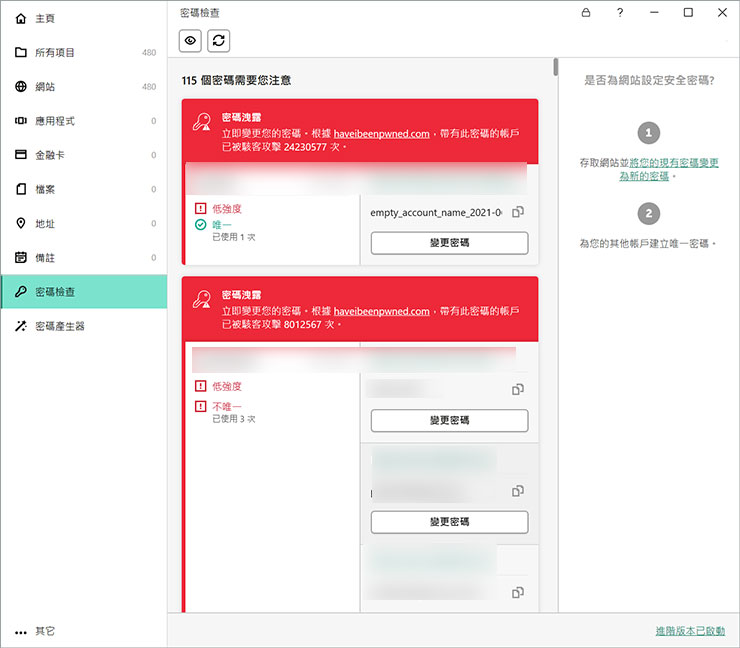Screen dimensions: 740x648
Task: Click the 115 個密碼需要您注意 heading
Action: pyautogui.click(x=236, y=80)
